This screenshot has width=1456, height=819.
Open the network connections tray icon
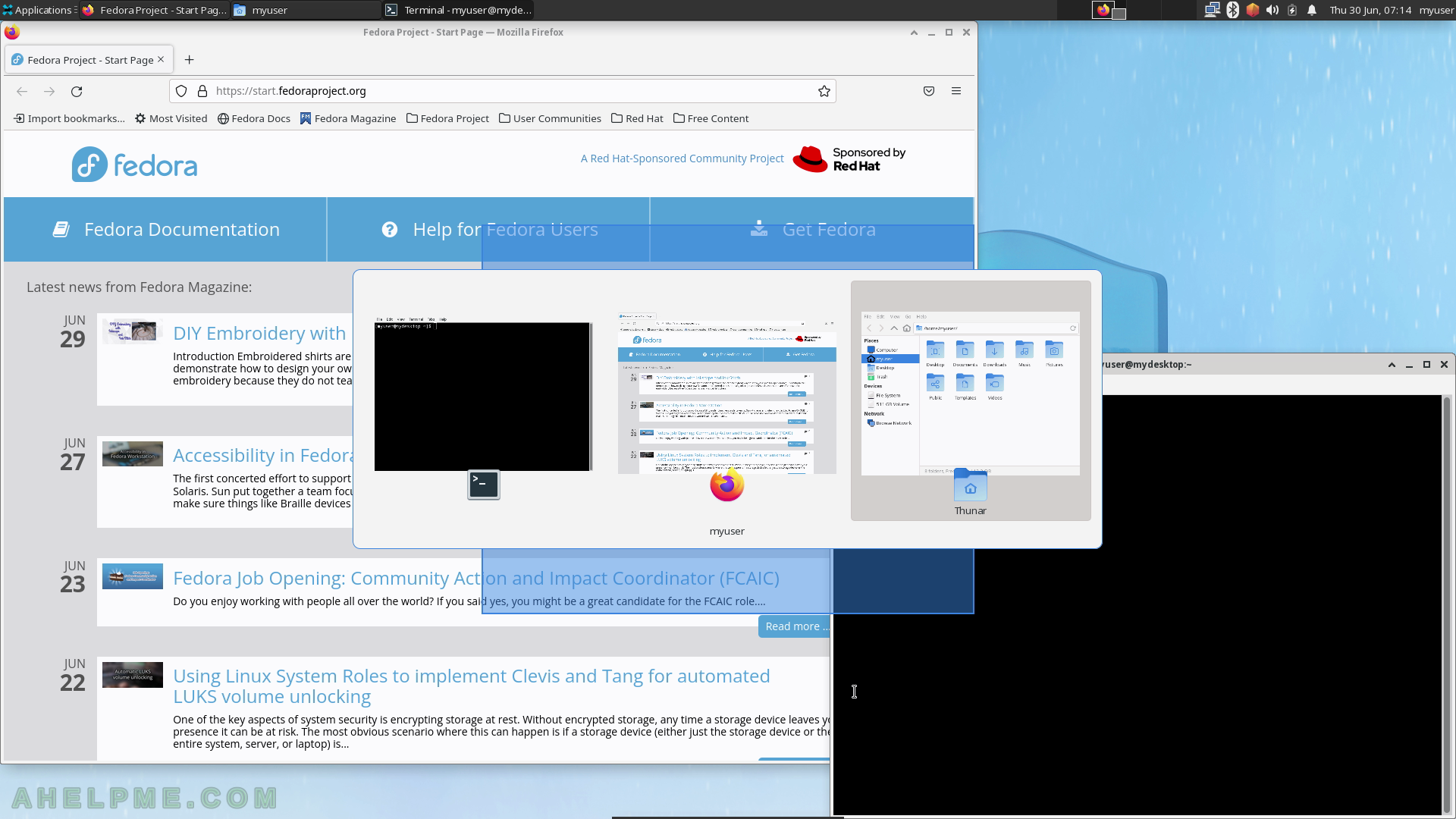pos(1212,10)
